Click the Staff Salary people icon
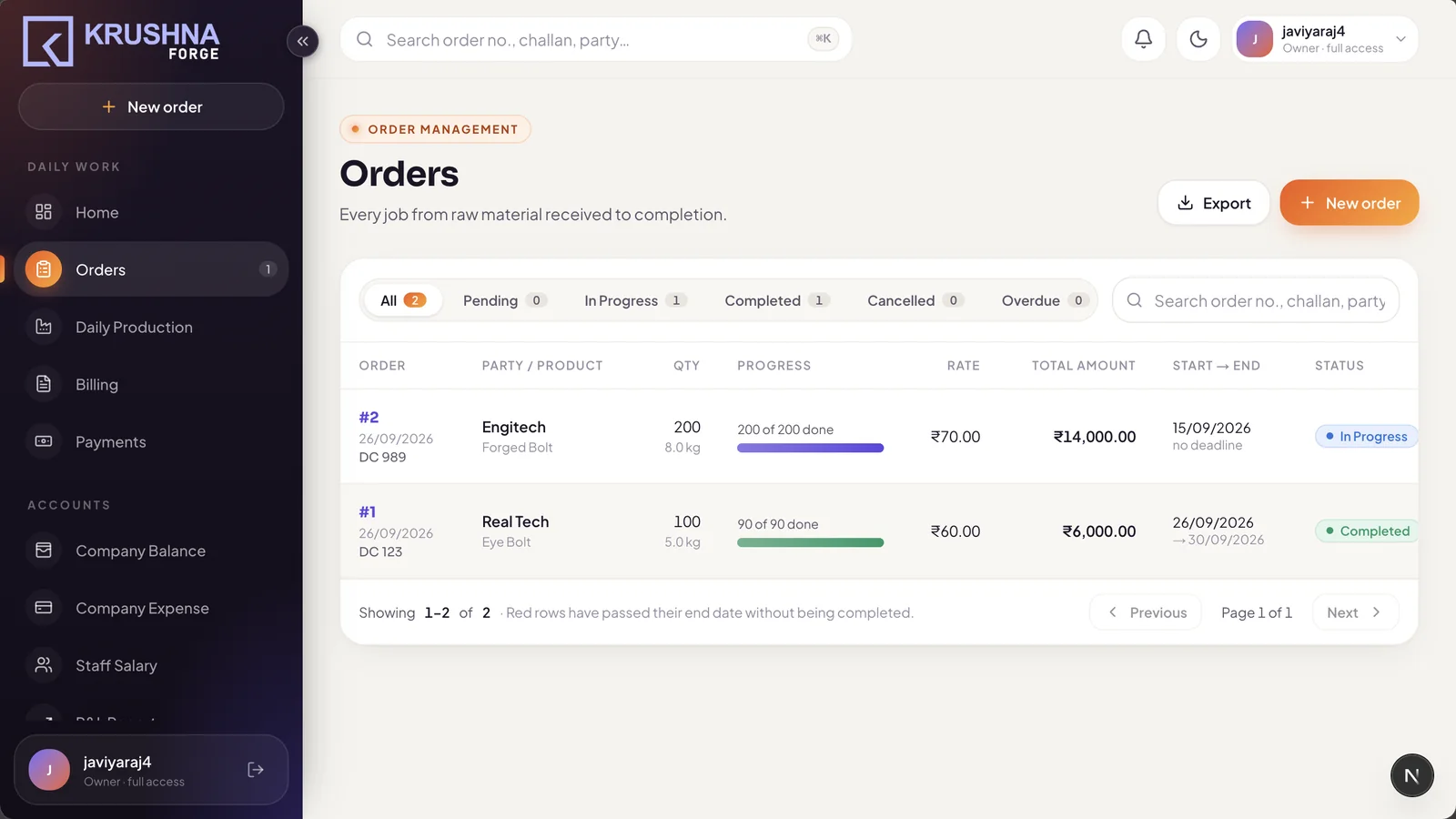The width and height of the screenshot is (1456, 819). coord(44,665)
